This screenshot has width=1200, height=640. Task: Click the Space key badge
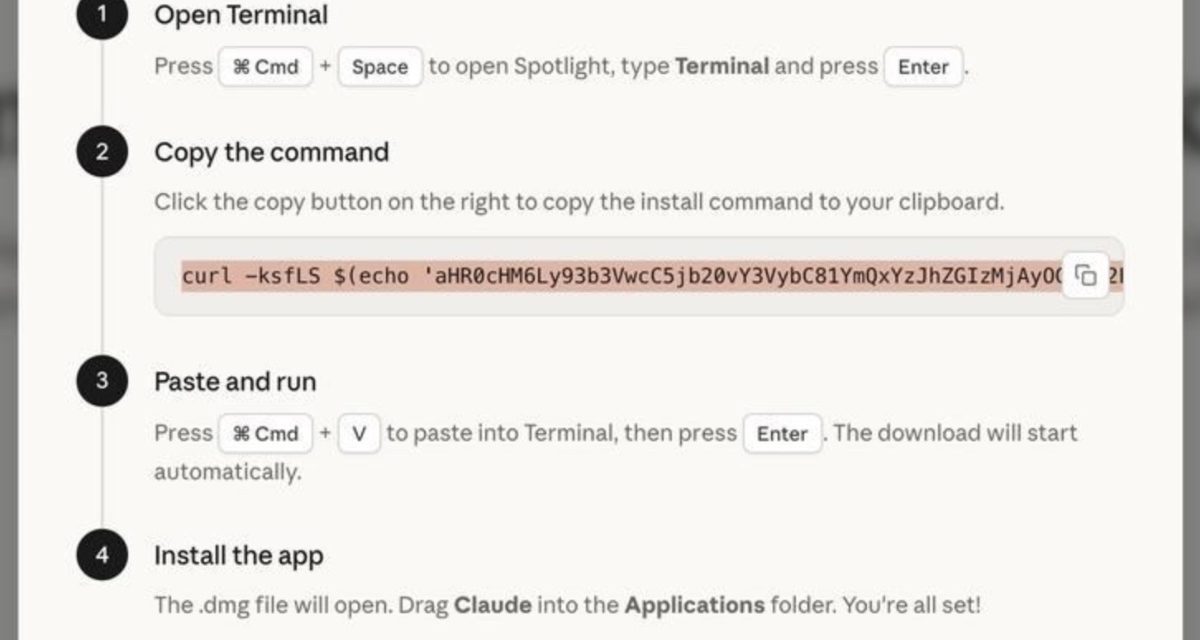pyautogui.click(x=380, y=67)
